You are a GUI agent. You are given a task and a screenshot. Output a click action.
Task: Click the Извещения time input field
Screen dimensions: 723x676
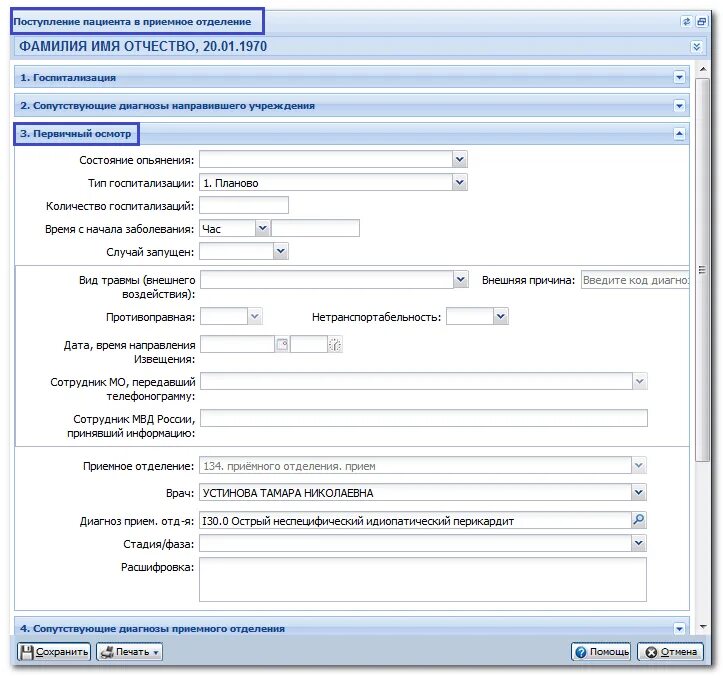click(309, 344)
